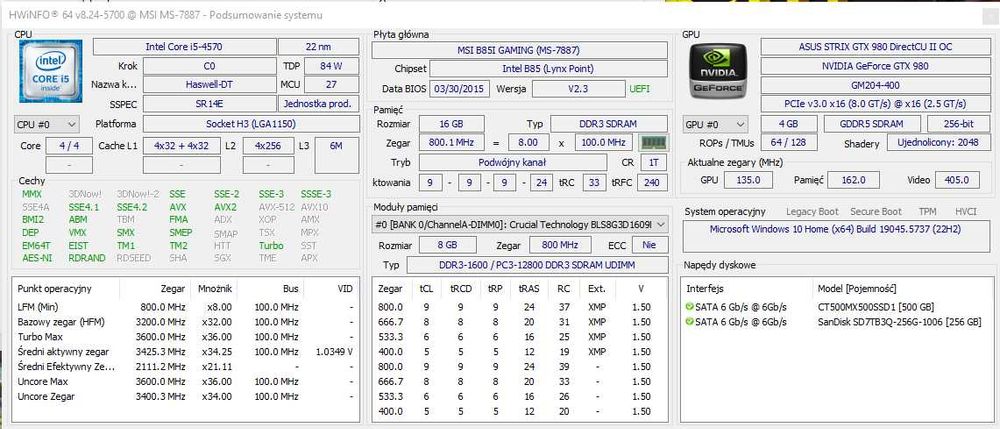
Task: Click the PCIe v3.0 x16 bus field
Action: [876, 104]
